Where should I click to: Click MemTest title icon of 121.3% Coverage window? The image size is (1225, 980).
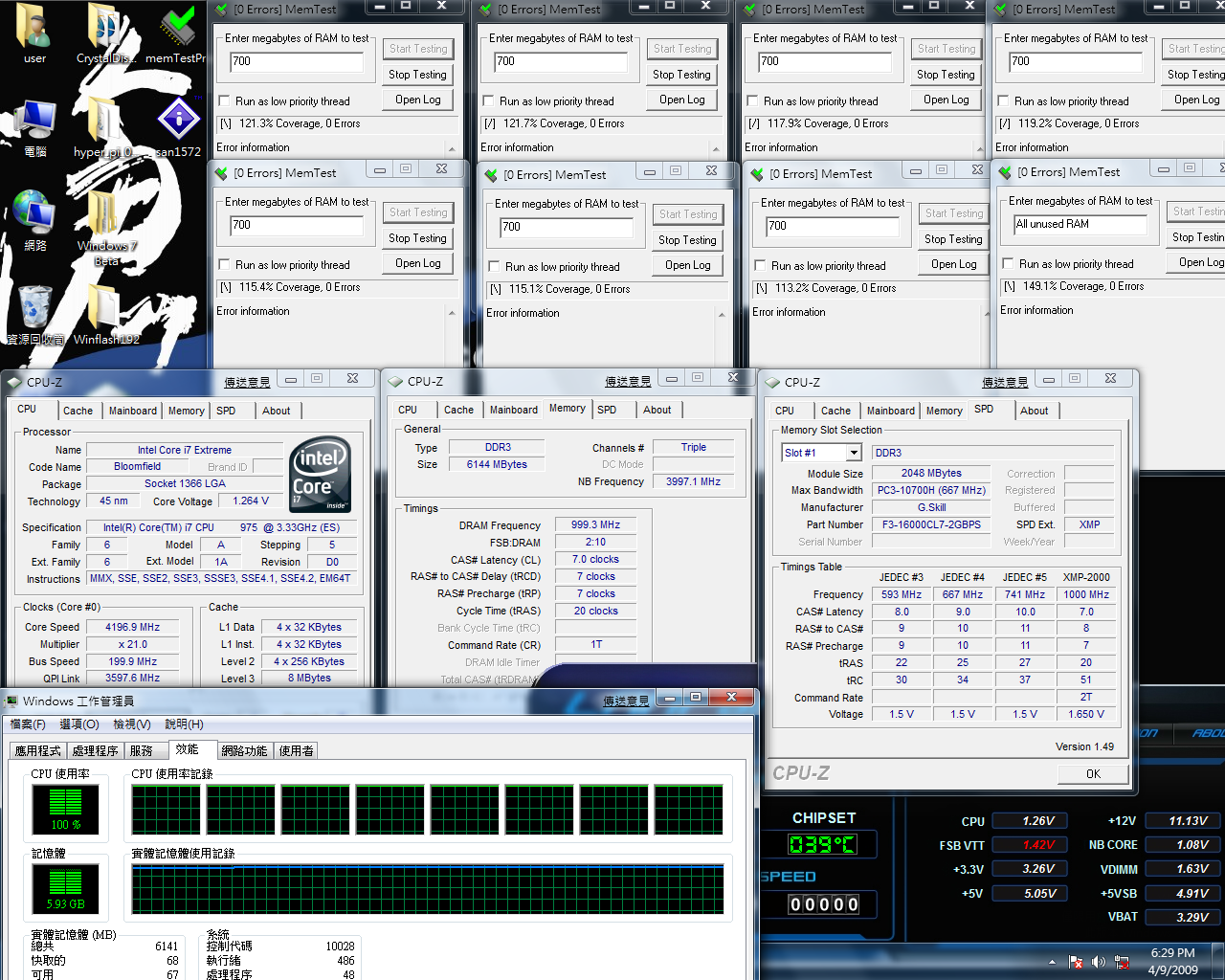point(222,10)
